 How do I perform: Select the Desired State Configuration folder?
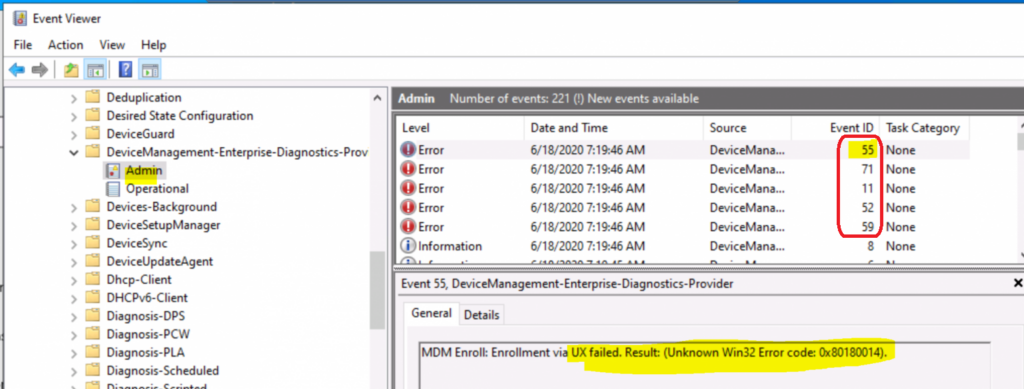click(x=180, y=116)
